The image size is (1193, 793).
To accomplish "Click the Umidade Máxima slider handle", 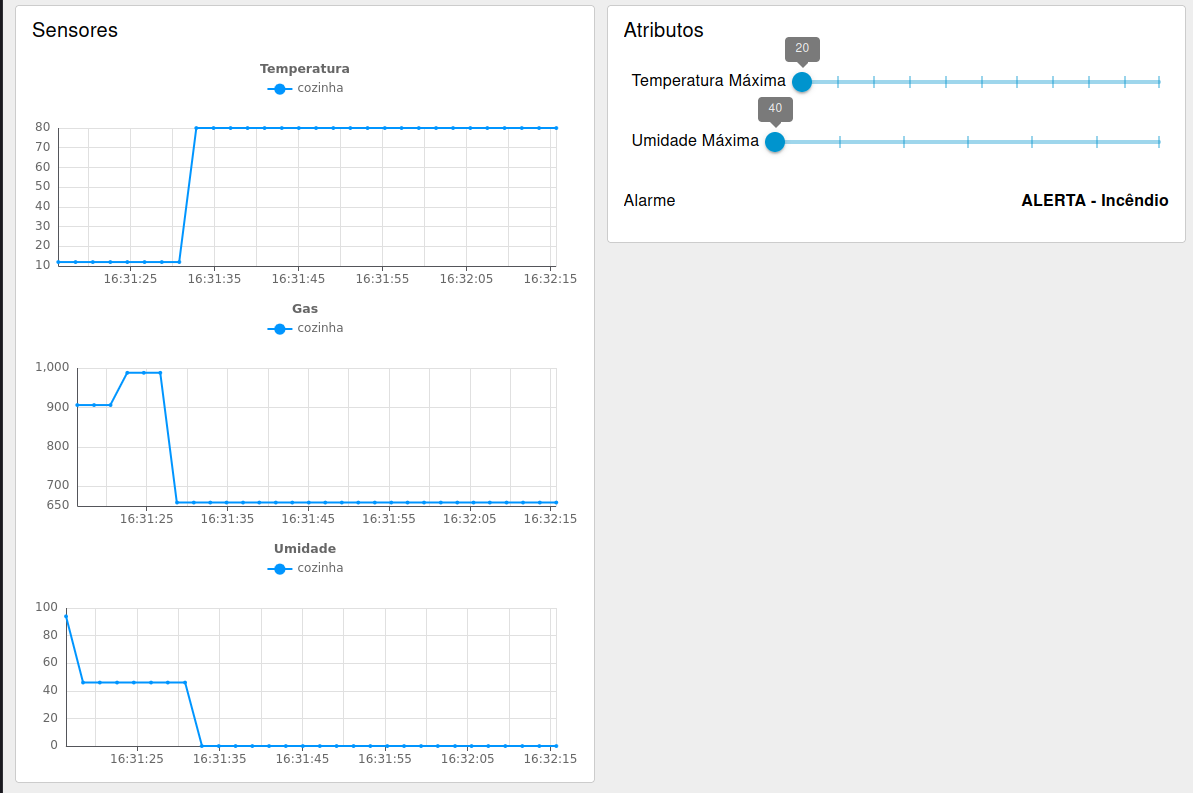I will click(x=774, y=142).
